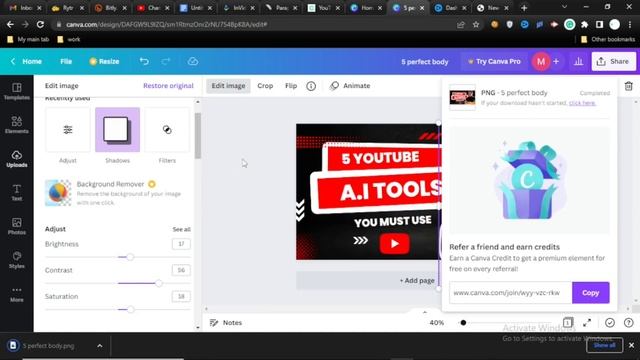Open the Notes panel
The image size is (640, 360).
[x=226, y=323]
